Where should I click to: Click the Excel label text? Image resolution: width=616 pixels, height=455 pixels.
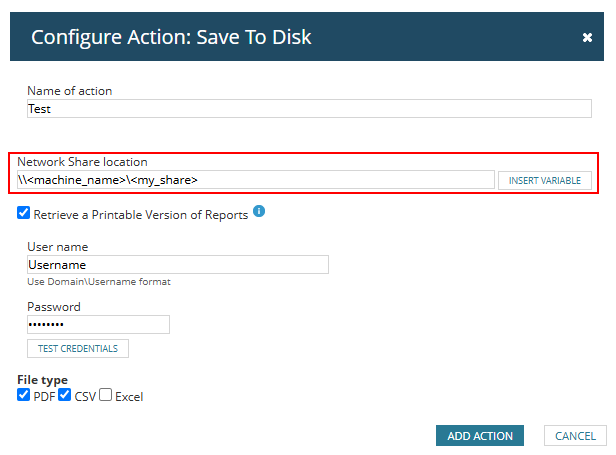[129, 397]
